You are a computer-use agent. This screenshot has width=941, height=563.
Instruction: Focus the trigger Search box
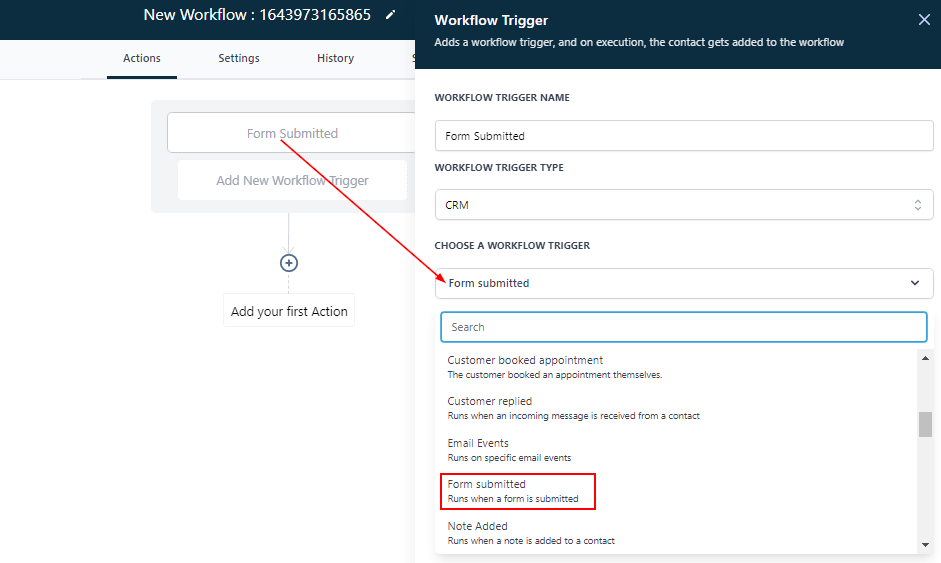(684, 327)
